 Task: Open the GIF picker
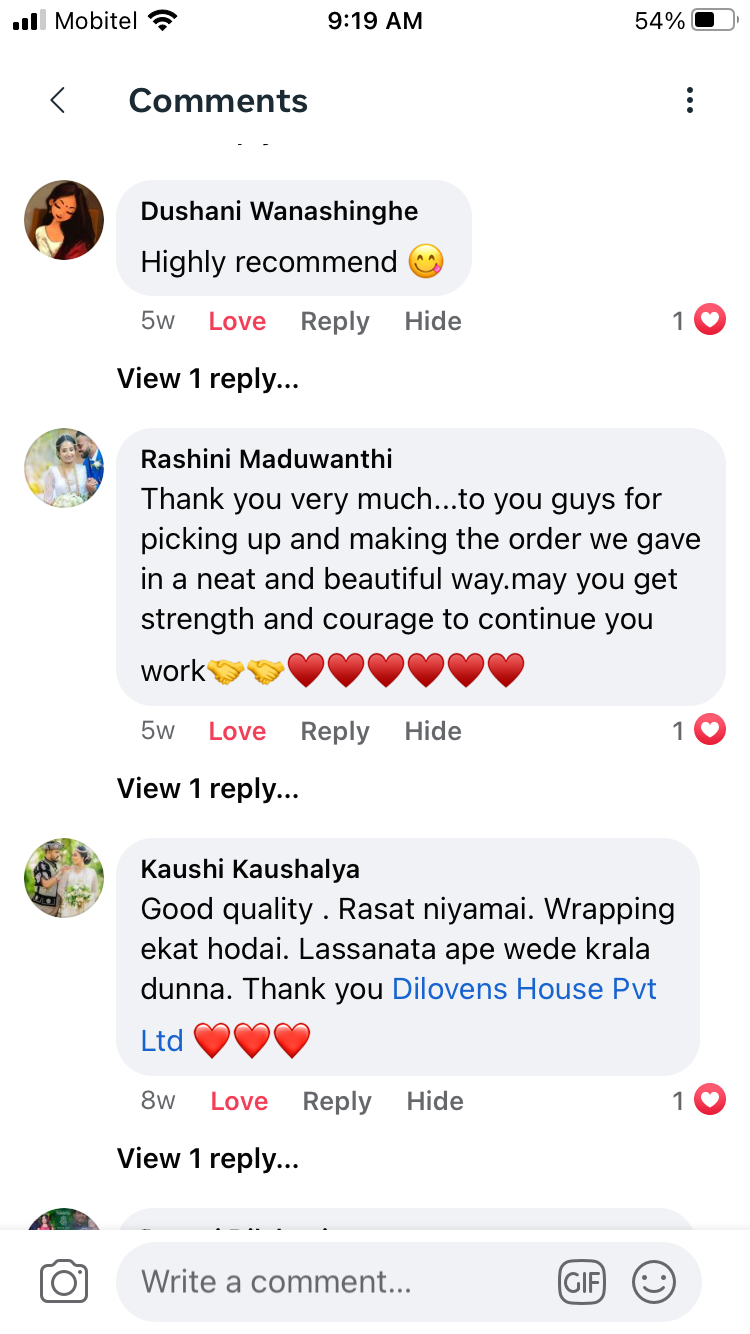click(x=583, y=1282)
